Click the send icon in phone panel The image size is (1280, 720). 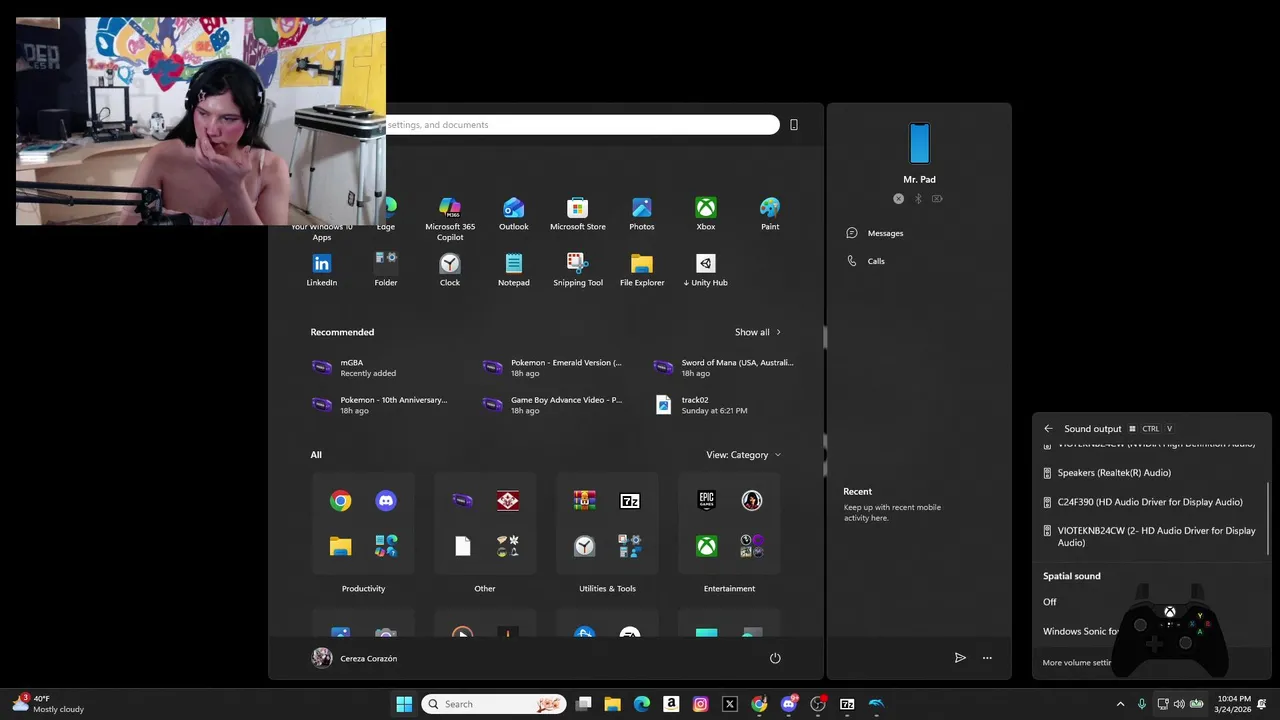point(960,658)
